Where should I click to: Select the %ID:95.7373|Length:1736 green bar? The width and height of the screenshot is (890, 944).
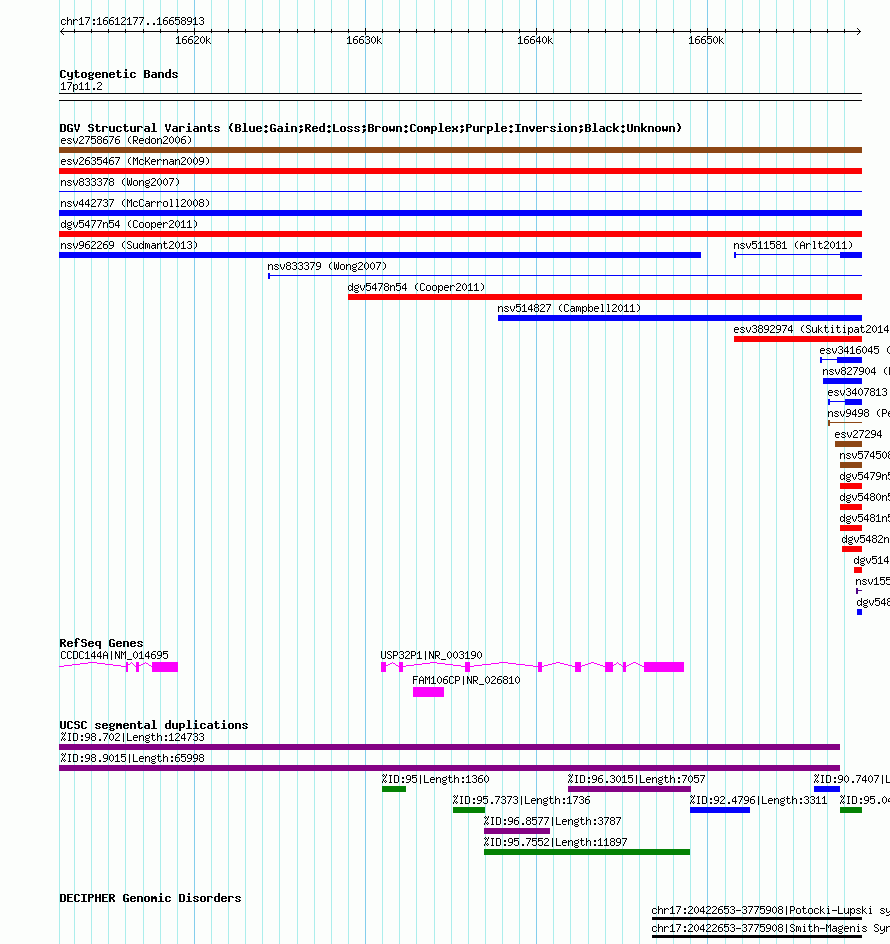[x=468, y=810]
